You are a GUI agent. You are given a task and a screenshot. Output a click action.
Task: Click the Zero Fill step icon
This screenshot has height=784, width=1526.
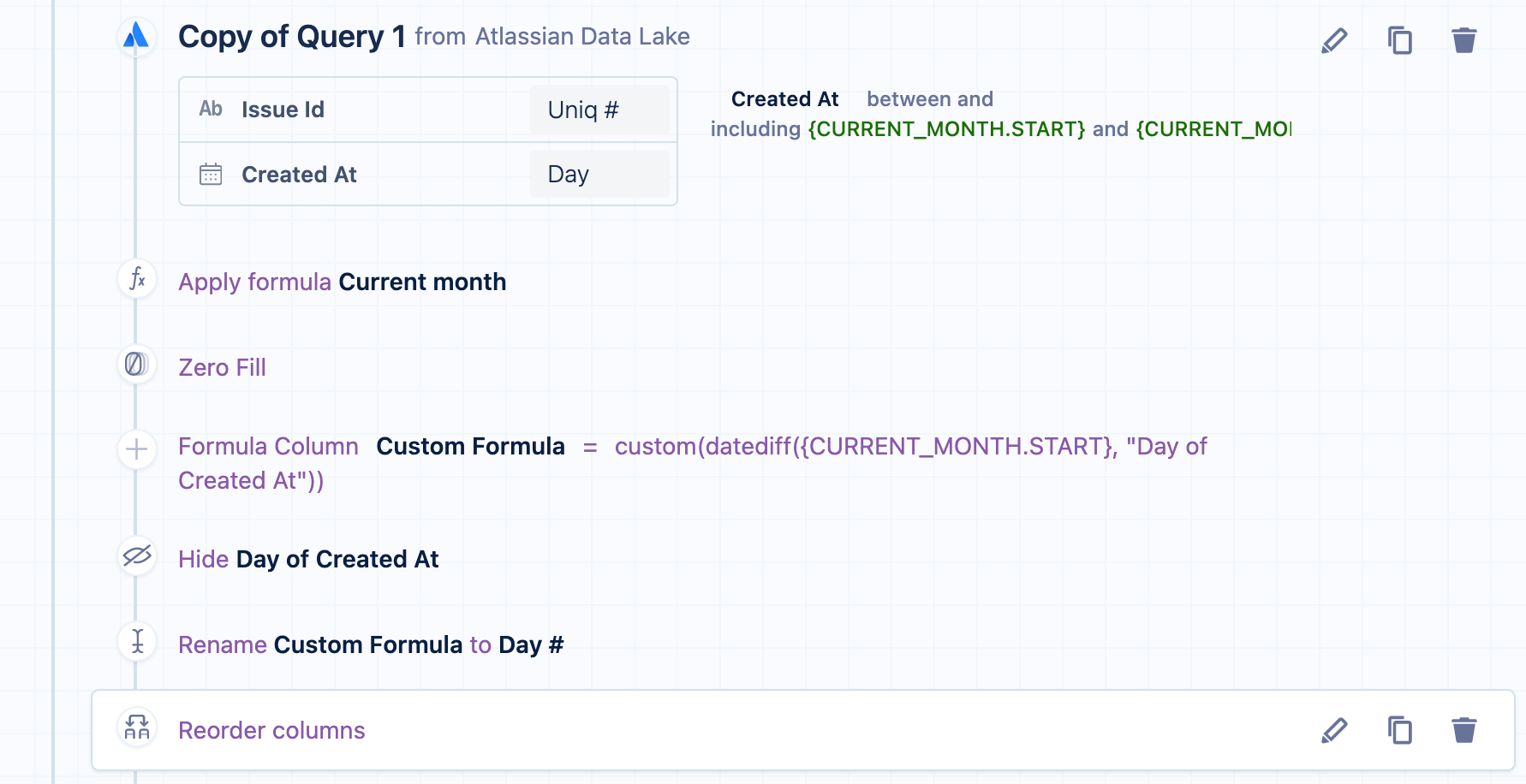tap(137, 365)
